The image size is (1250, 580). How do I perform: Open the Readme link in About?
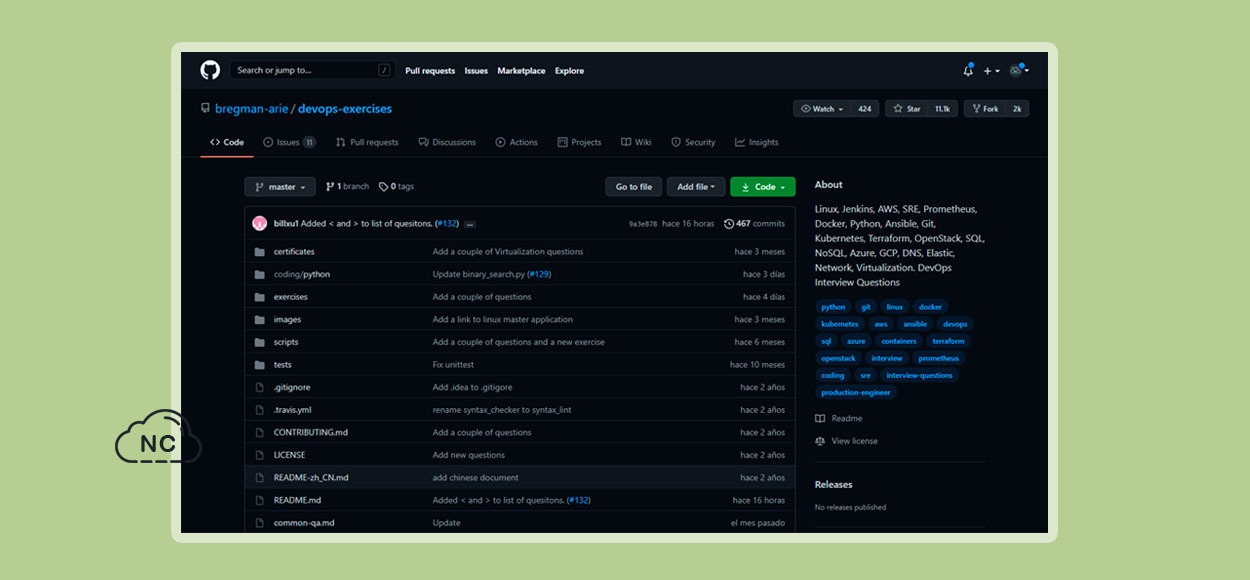[x=838, y=419]
